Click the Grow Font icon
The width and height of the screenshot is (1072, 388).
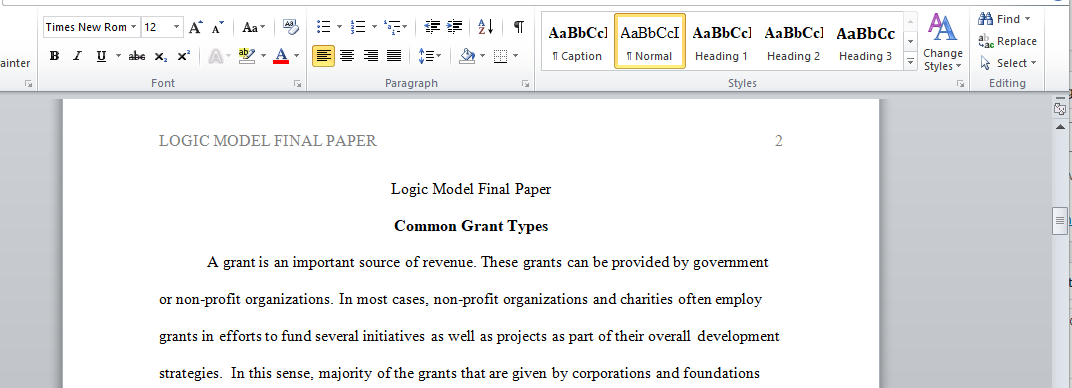[x=196, y=27]
